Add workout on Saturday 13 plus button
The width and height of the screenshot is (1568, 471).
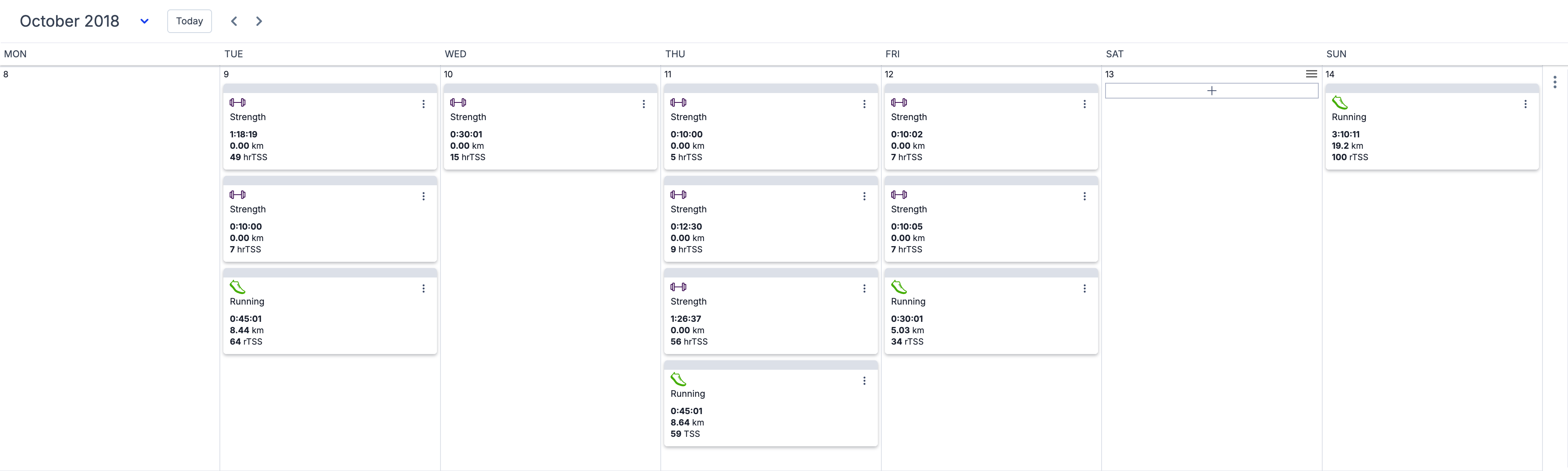pos(1211,91)
